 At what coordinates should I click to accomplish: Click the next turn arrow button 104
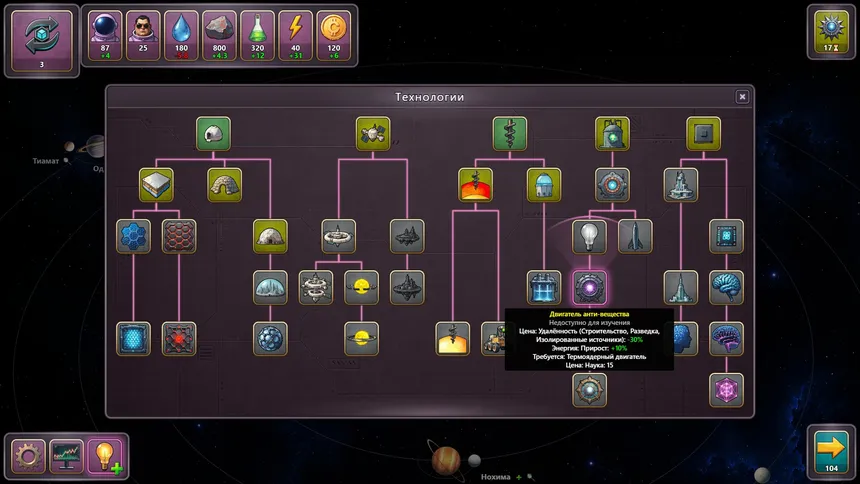tap(831, 452)
